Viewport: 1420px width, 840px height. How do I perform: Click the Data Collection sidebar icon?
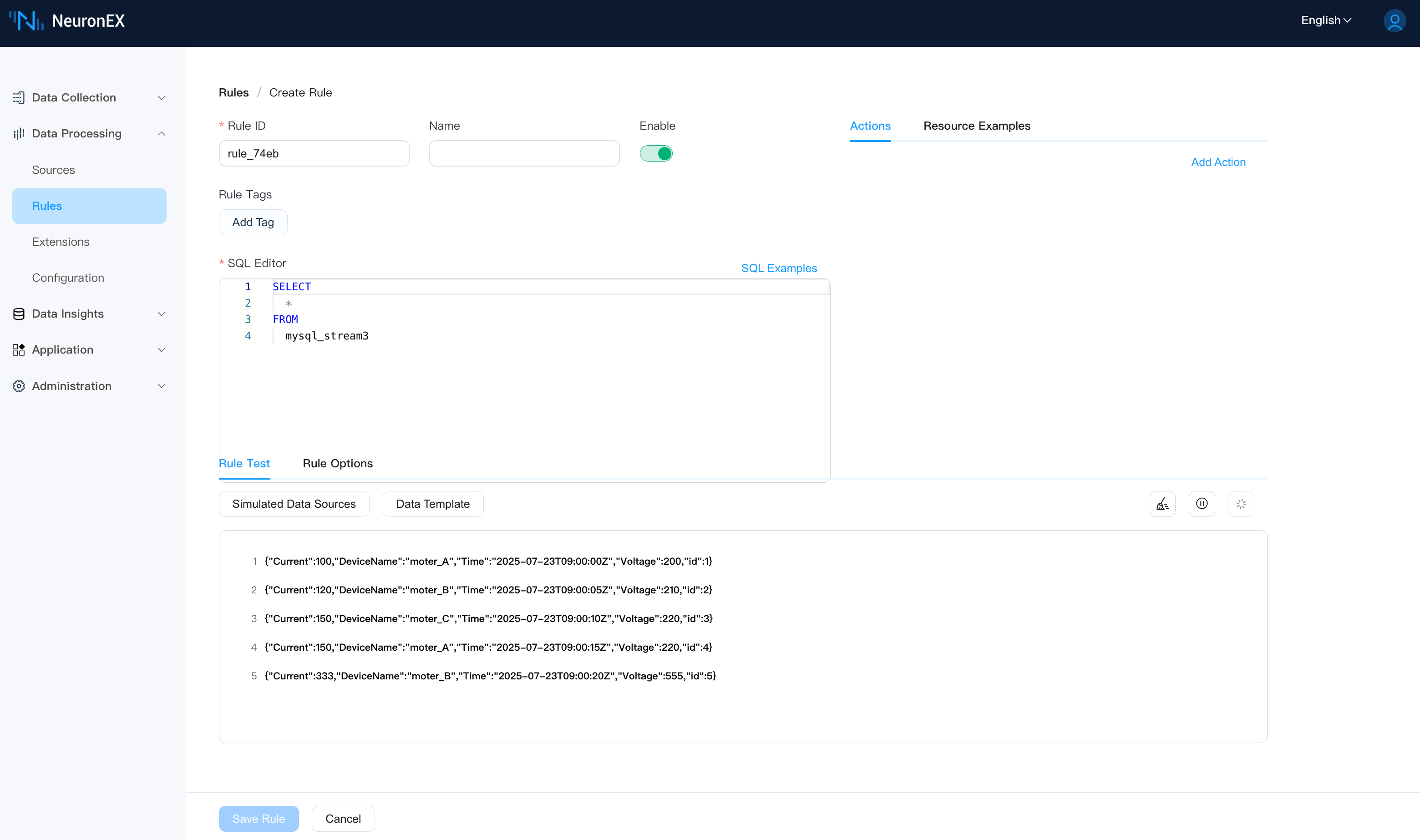pos(19,97)
